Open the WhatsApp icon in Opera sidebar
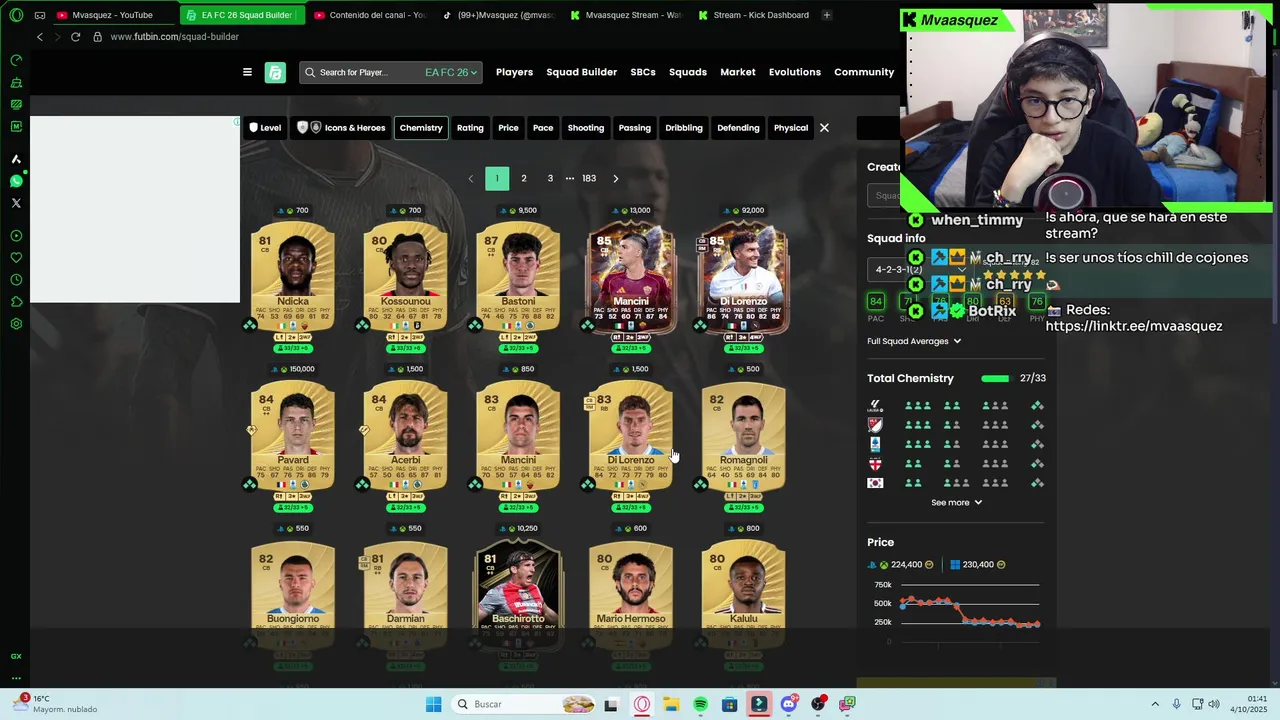 click(x=16, y=181)
